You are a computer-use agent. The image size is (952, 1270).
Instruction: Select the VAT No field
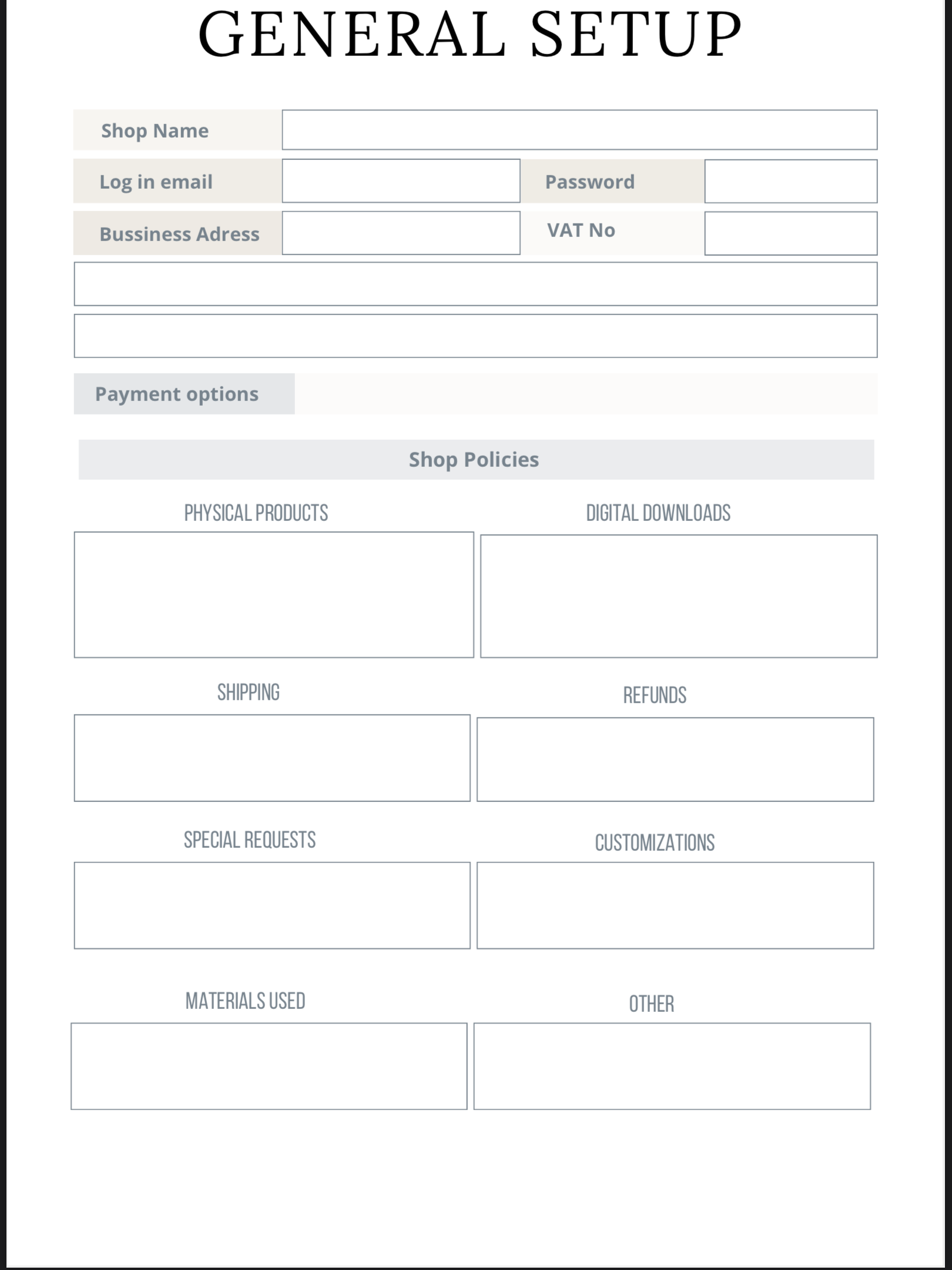790,233
